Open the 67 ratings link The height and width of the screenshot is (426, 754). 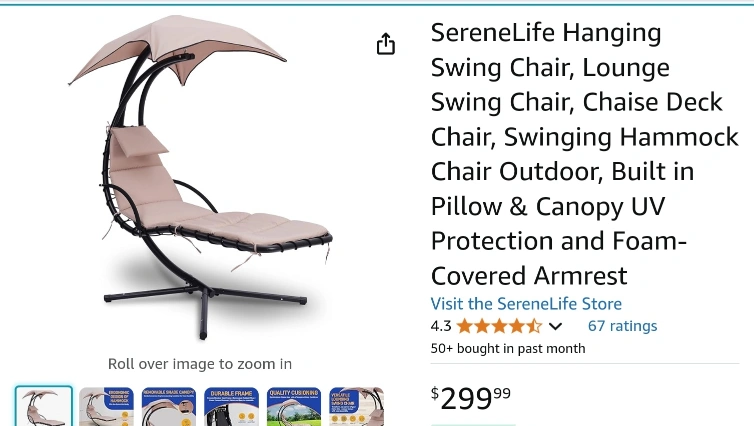(622, 326)
